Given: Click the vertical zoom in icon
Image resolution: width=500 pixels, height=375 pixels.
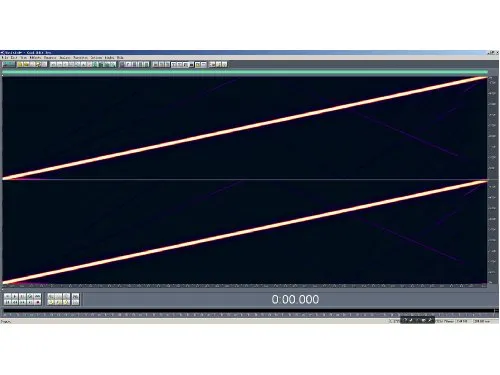Looking at the screenshot, I should pyautogui.click(x=76, y=296).
